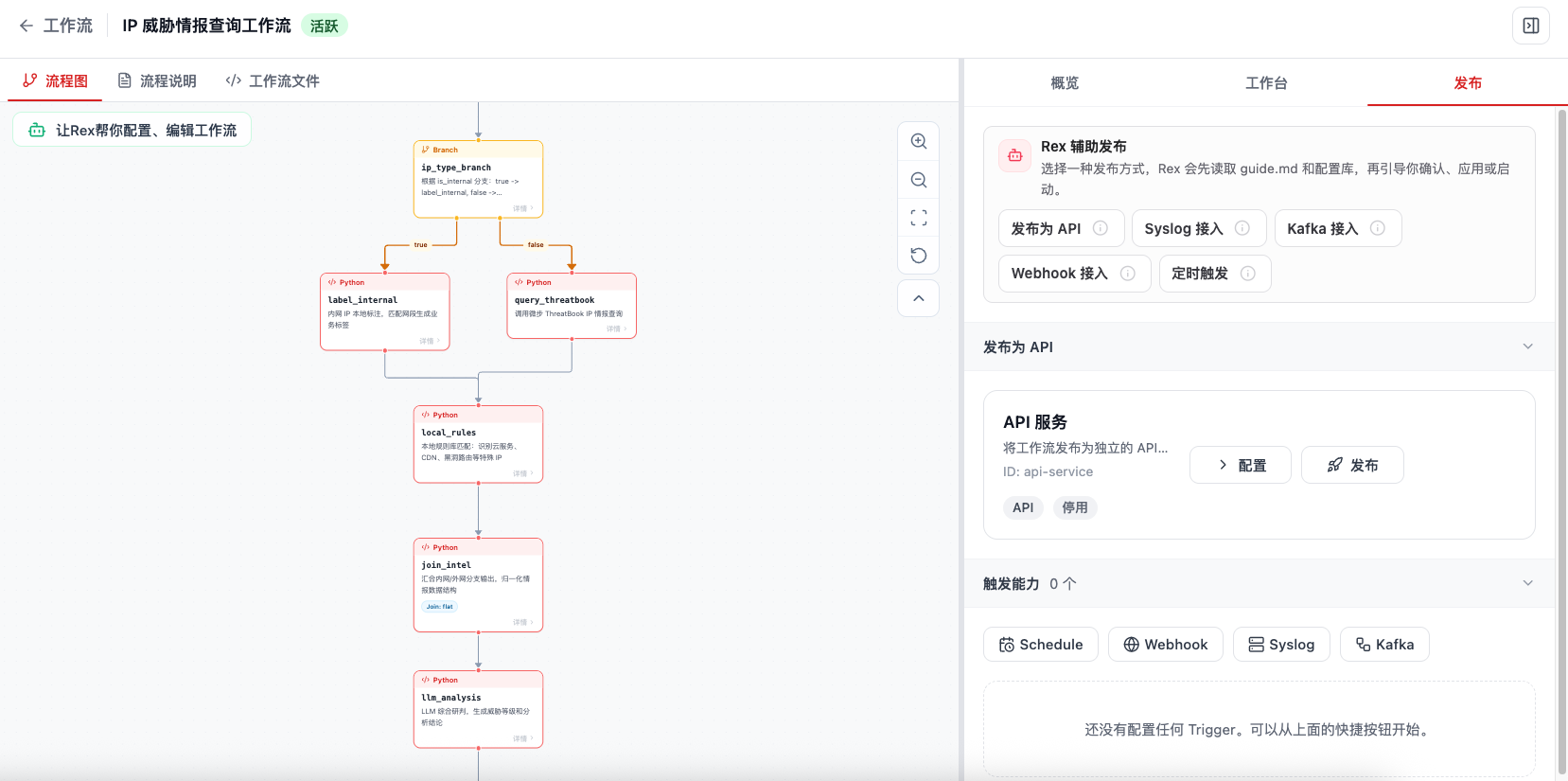1568x781 pixels.
Task: Click the 工作流 breadcrumb link
Action: 68,26
